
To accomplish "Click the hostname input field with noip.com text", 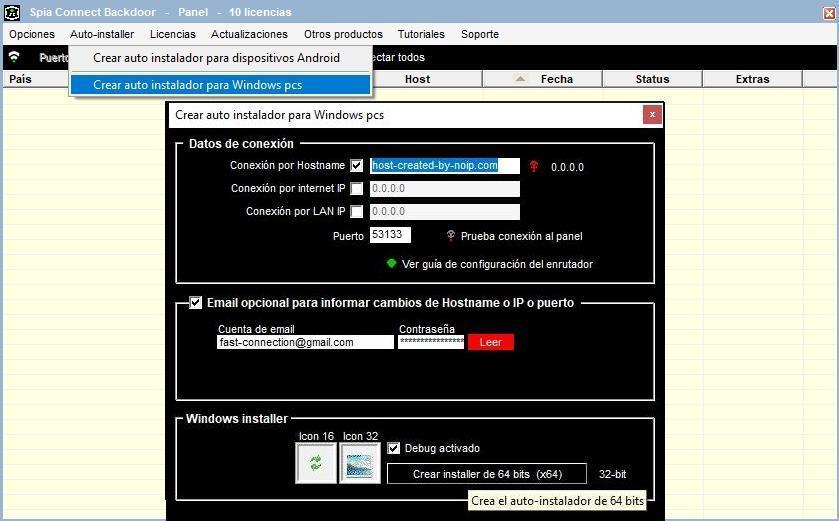I will 445,166.
